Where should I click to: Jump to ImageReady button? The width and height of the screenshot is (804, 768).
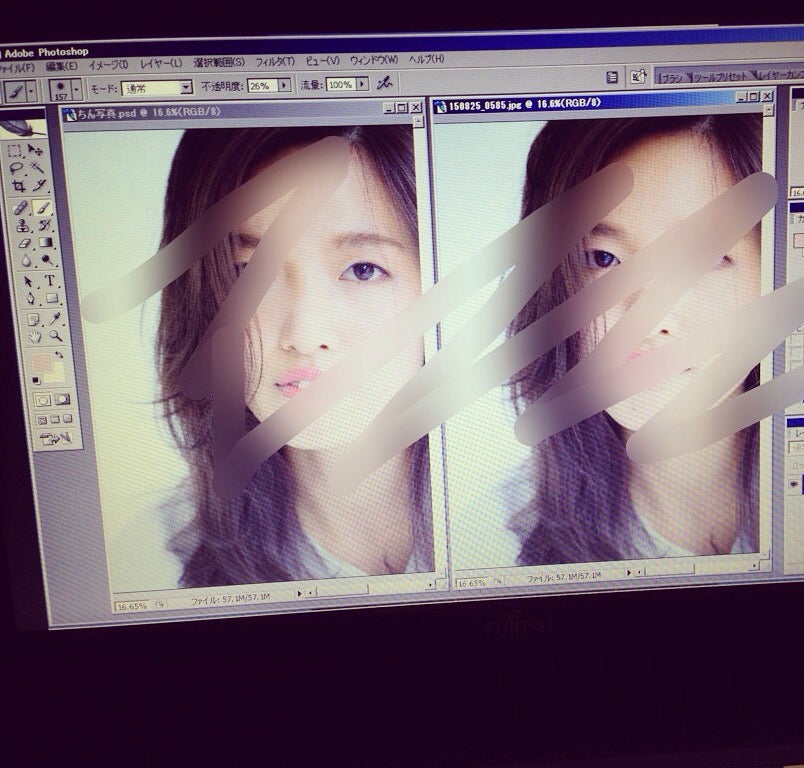tap(55, 438)
